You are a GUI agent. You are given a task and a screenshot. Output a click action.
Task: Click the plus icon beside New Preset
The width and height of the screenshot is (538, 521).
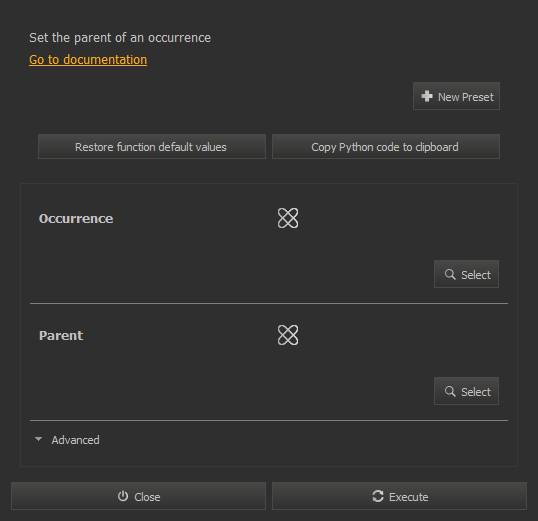[x=427, y=96]
